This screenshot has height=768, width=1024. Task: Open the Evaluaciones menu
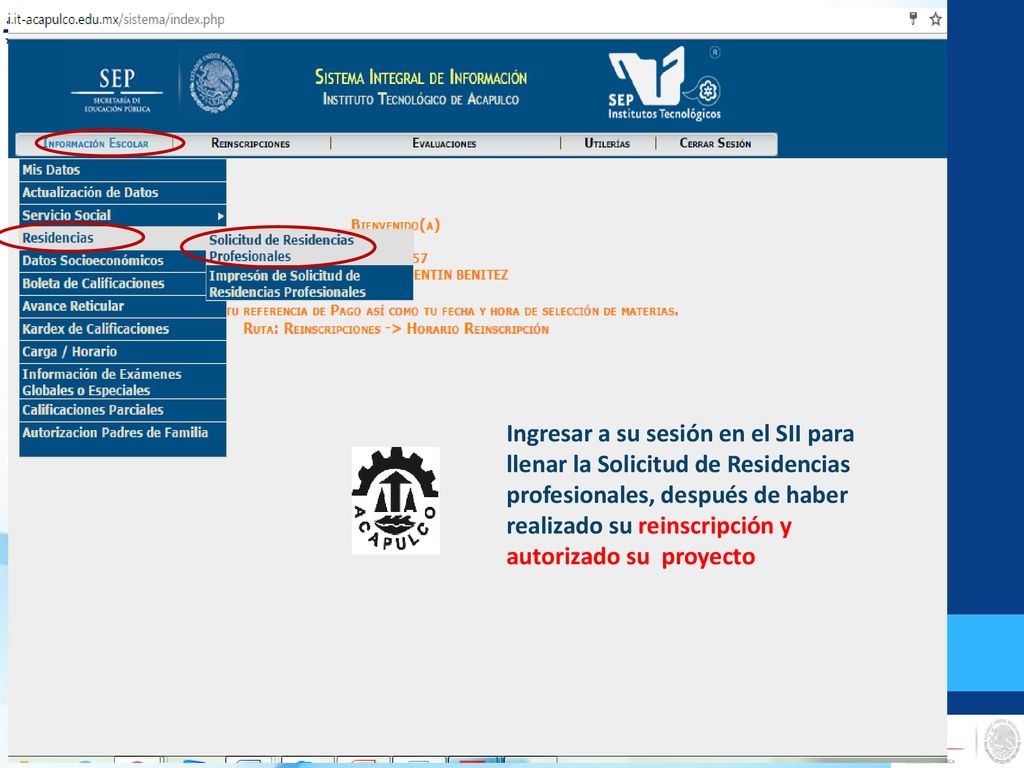(x=444, y=144)
